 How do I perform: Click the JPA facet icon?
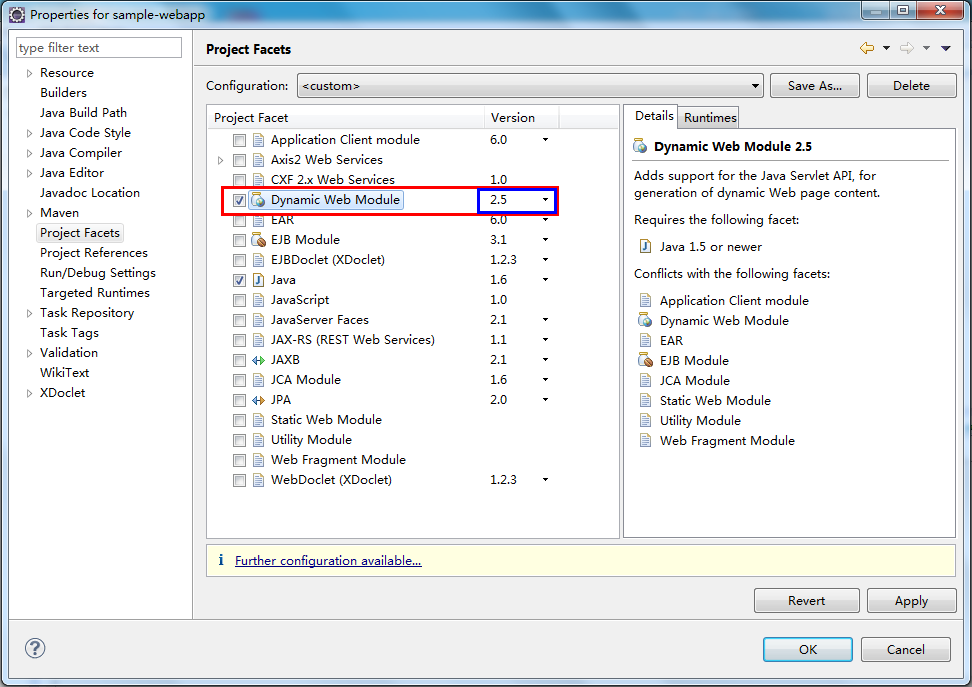tap(258, 400)
